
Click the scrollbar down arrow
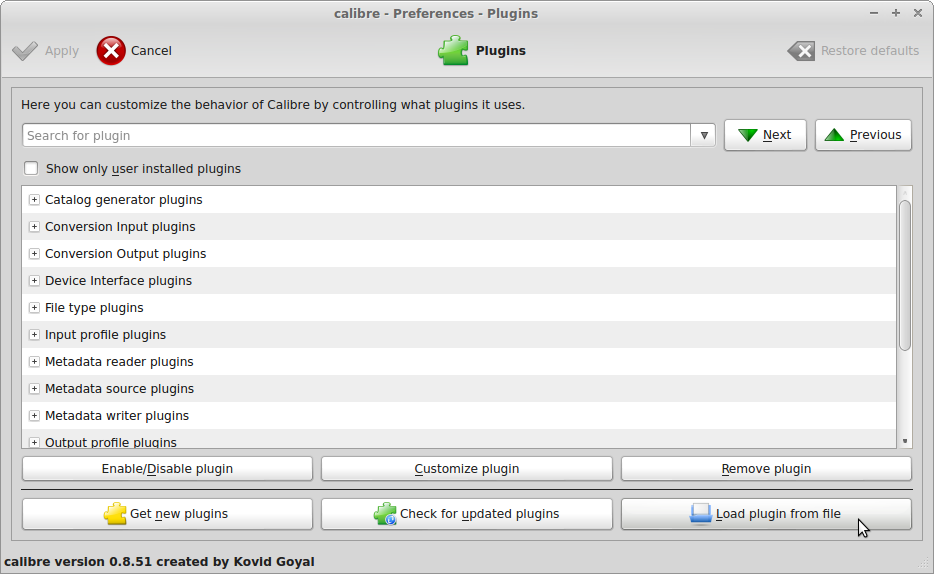coord(905,441)
